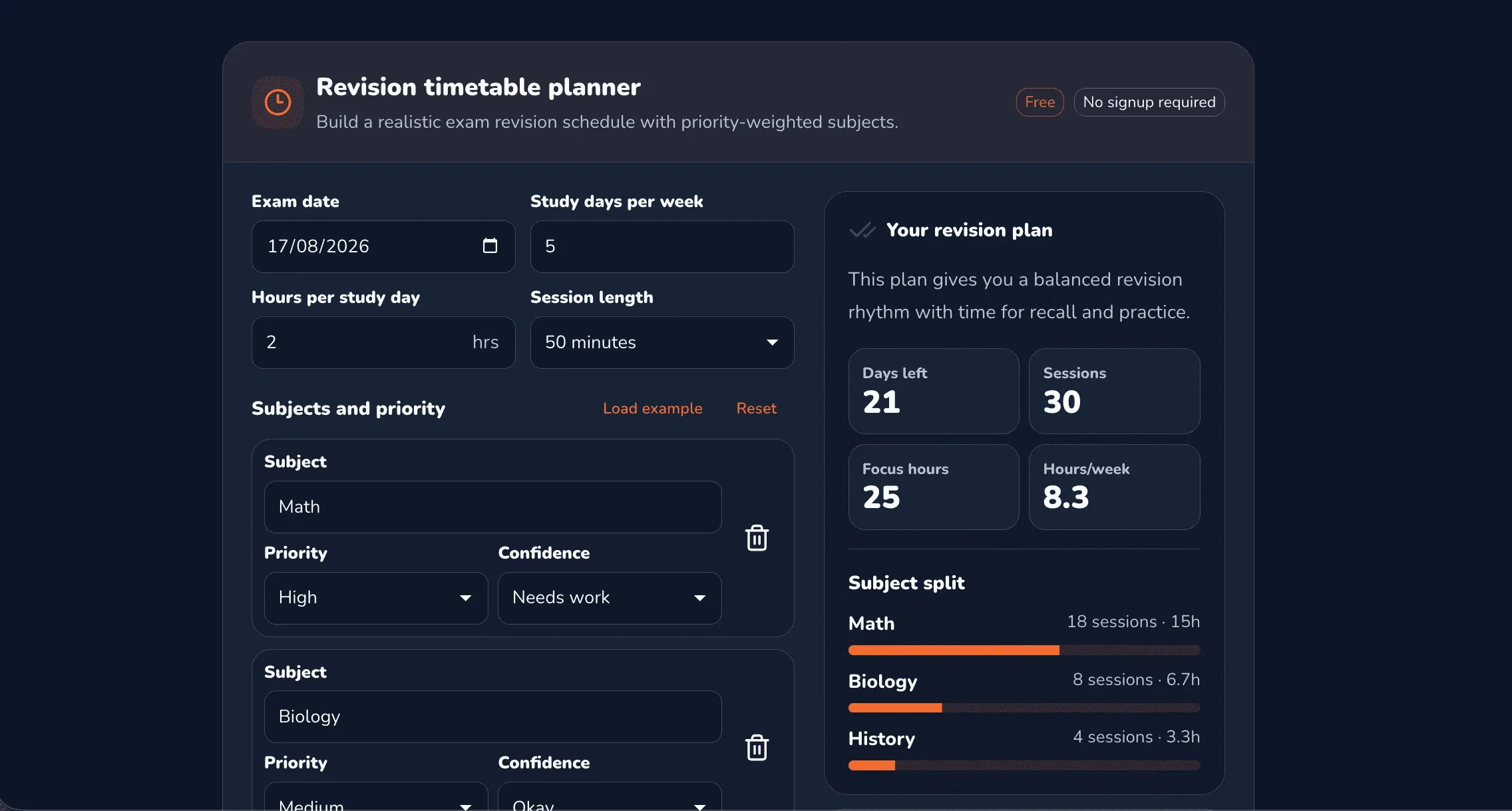This screenshot has height=811, width=1512.
Task: Click the Biology label in Subject split
Action: tap(882, 681)
